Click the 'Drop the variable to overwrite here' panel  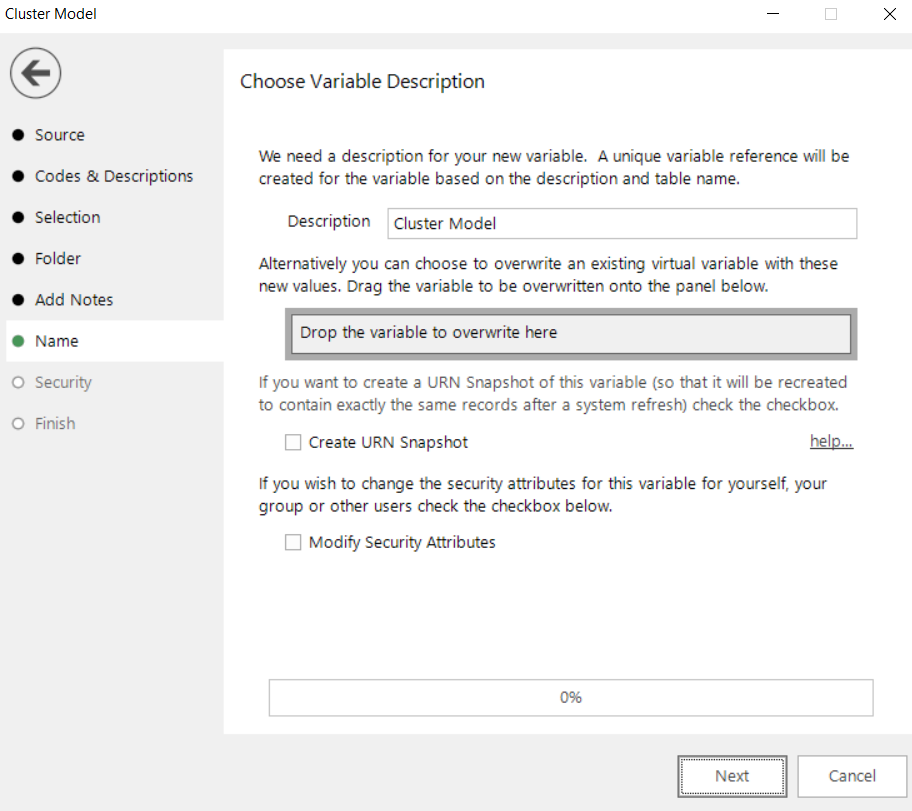[x=571, y=333]
